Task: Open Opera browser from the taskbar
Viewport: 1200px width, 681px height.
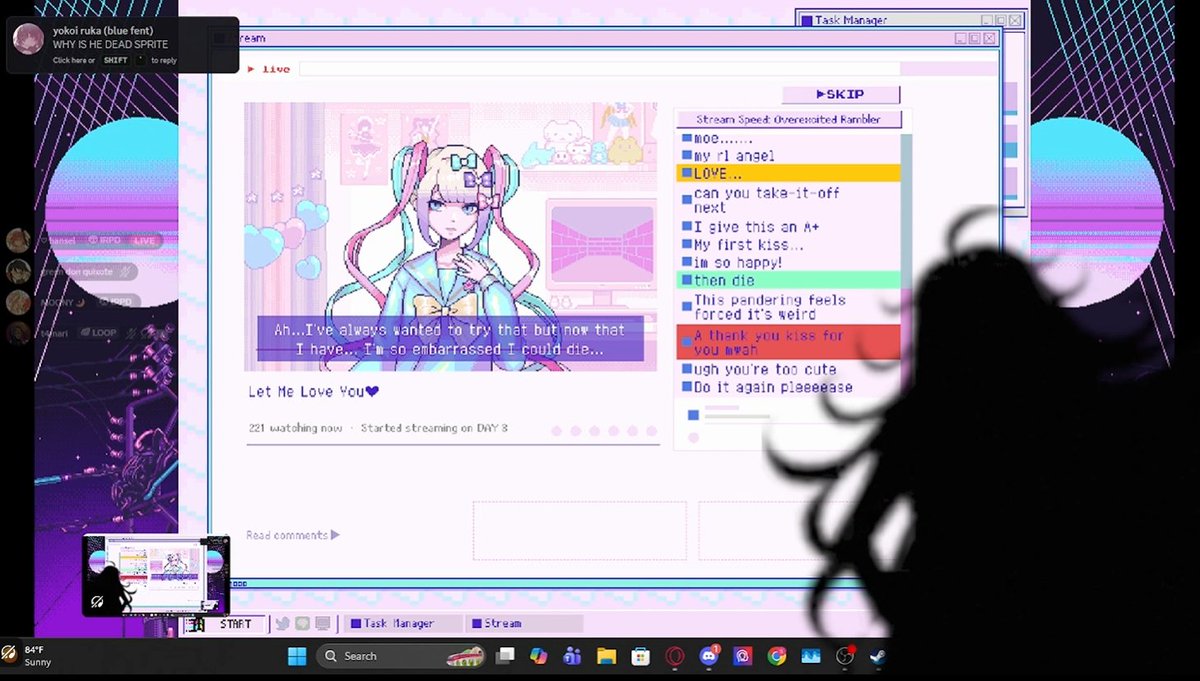Action: click(x=675, y=656)
